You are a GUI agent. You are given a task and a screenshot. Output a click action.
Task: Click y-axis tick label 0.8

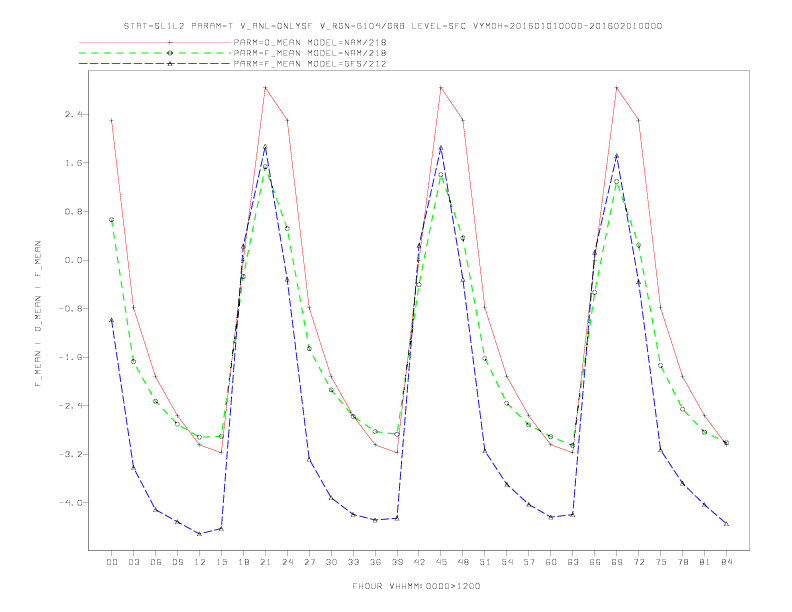coord(73,211)
